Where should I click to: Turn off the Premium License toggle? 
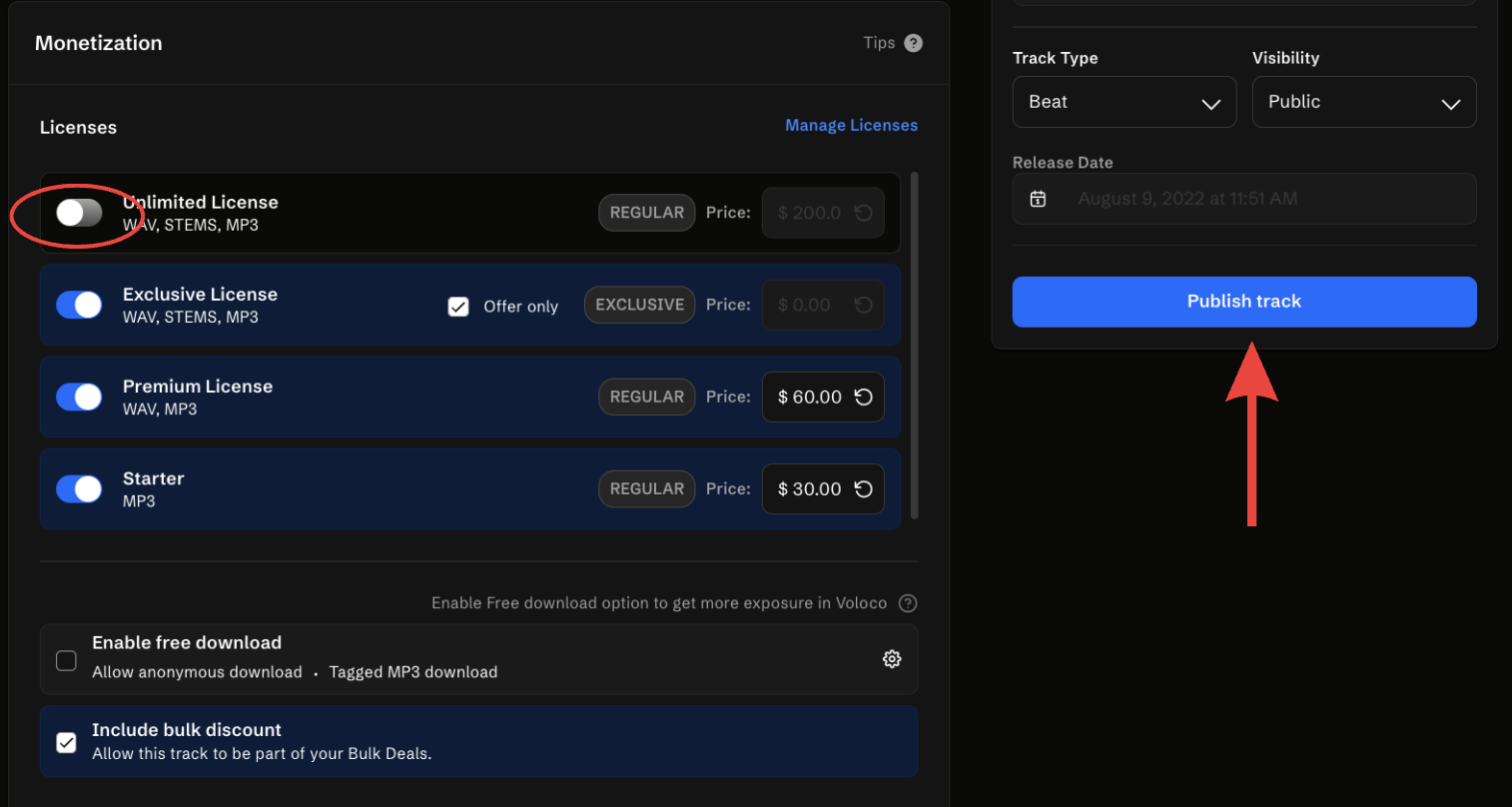[80, 397]
